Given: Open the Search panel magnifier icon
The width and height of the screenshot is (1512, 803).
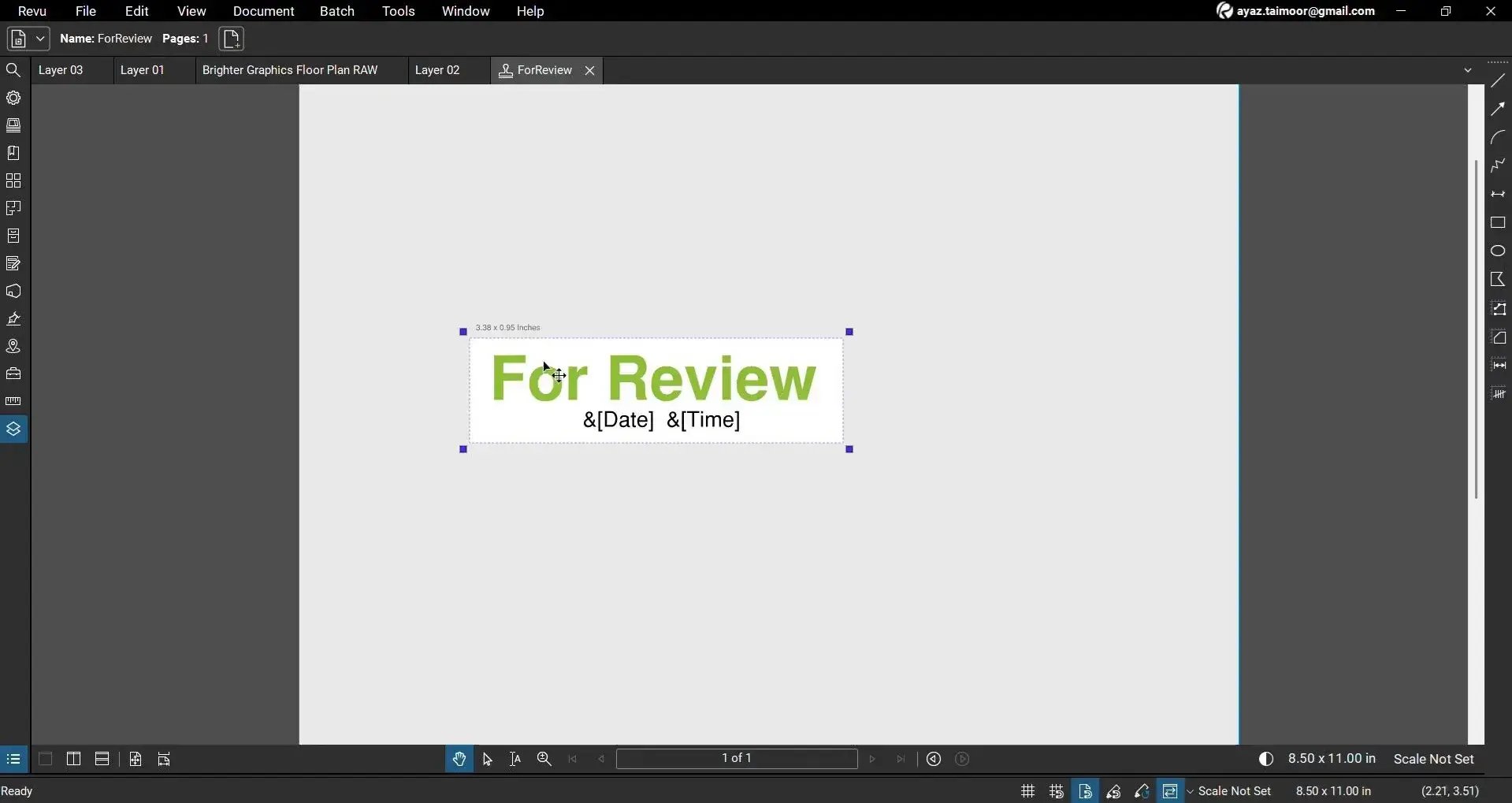Looking at the screenshot, I should [13, 70].
